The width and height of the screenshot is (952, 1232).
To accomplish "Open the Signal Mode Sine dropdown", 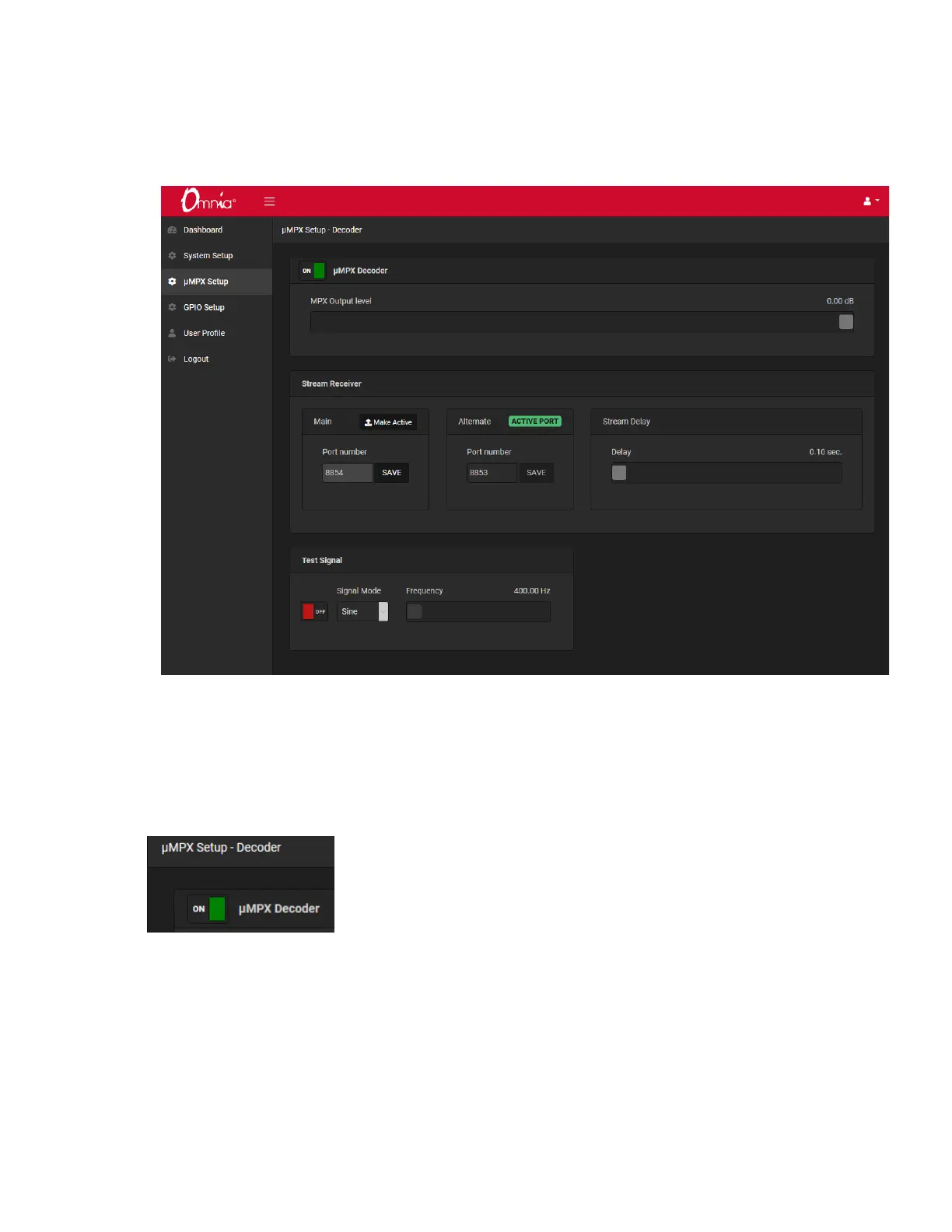I will [362, 612].
